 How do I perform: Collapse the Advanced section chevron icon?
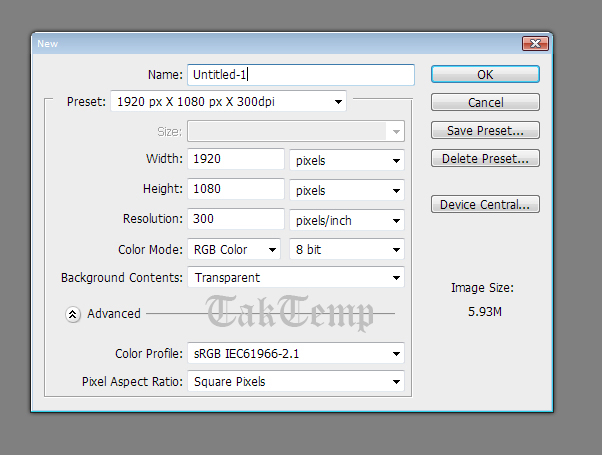(73, 314)
